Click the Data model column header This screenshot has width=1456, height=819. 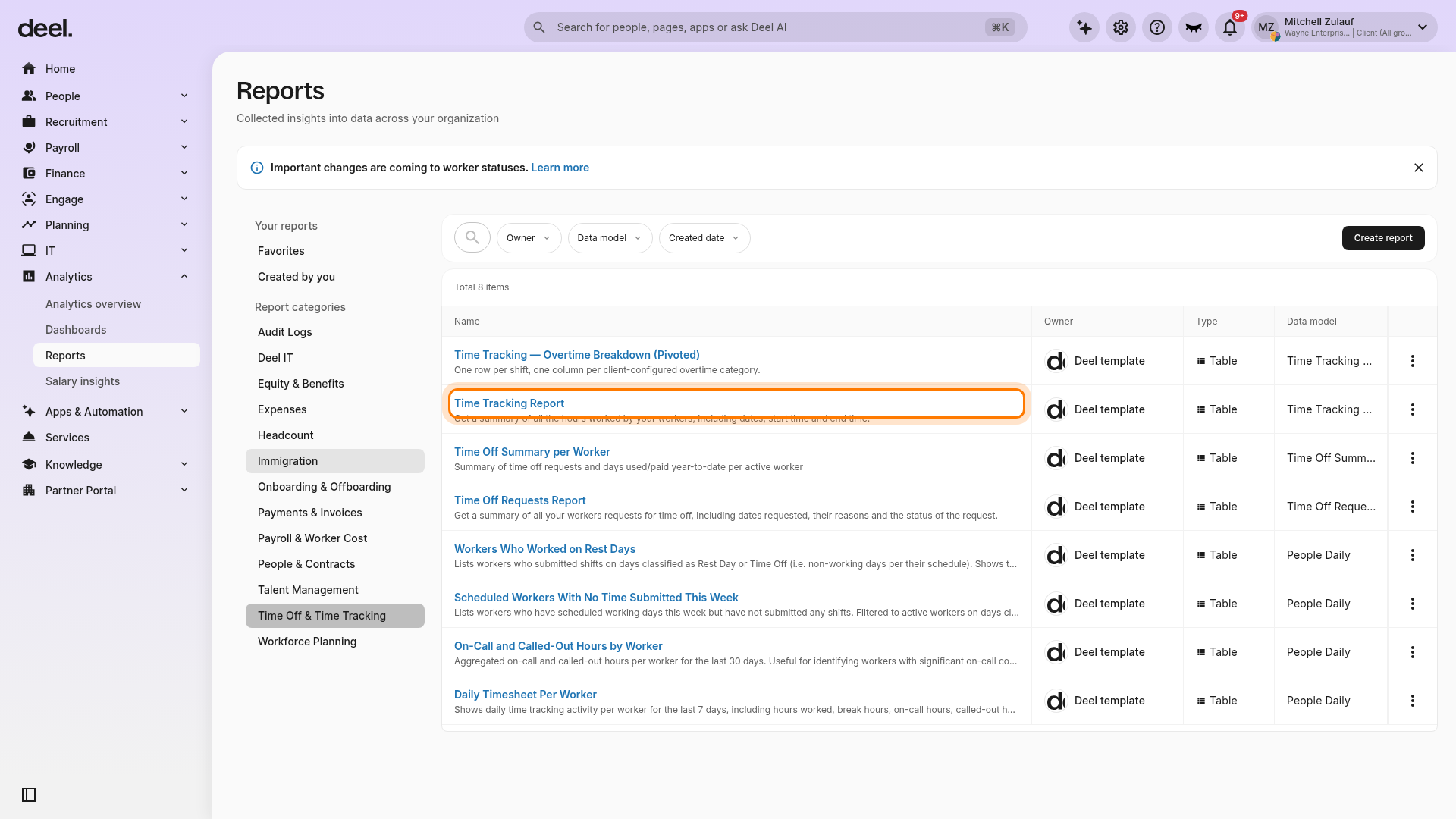[1311, 322]
